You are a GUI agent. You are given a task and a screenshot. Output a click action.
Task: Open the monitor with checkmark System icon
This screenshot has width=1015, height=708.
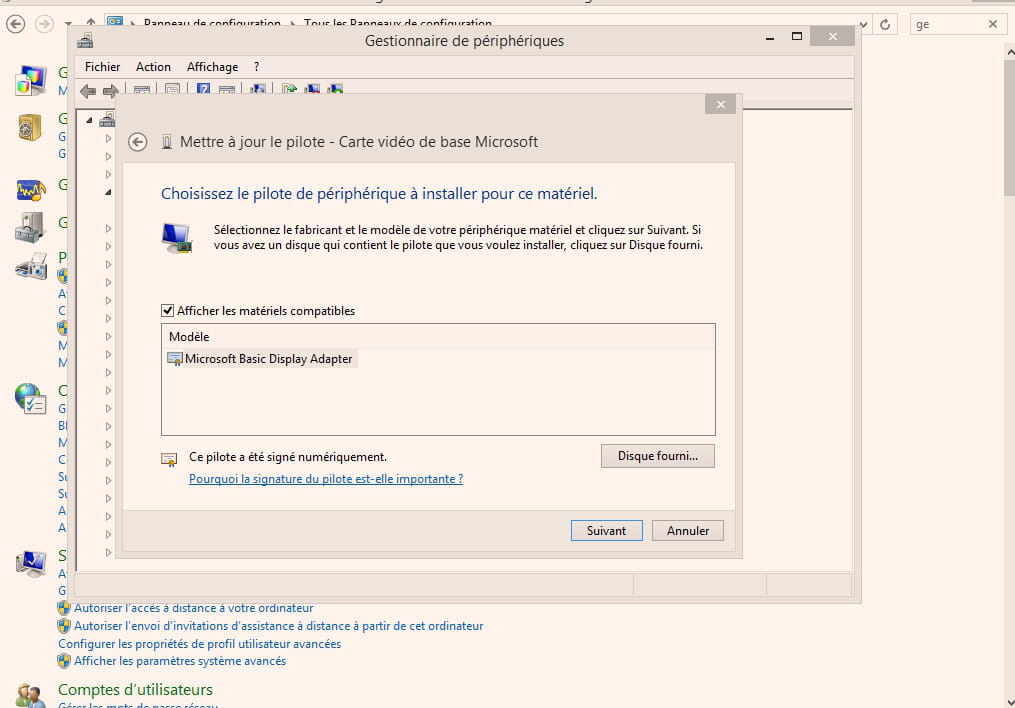pyautogui.click(x=30, y=563)
